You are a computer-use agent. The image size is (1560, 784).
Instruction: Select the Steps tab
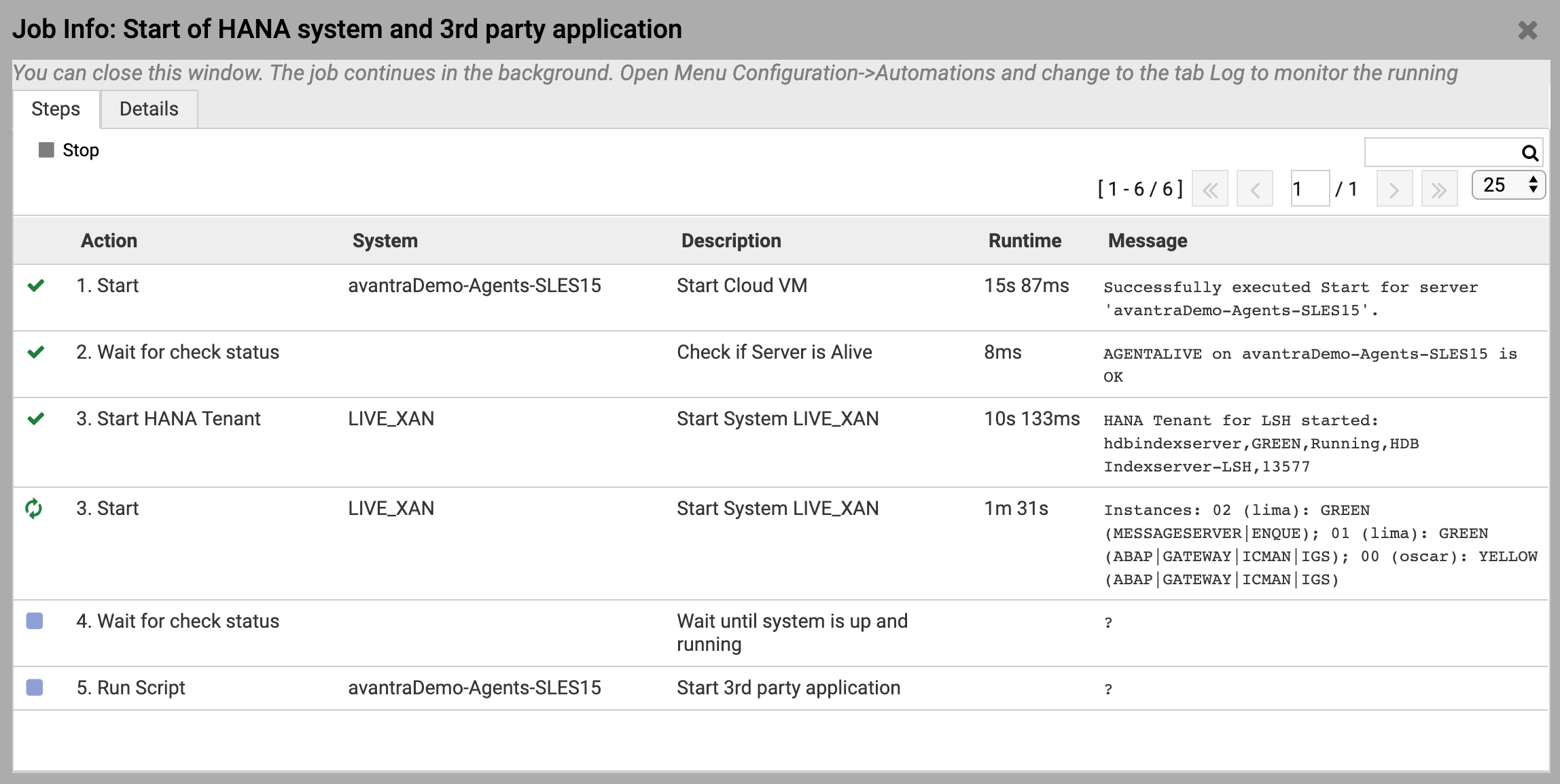coord(56,109)
